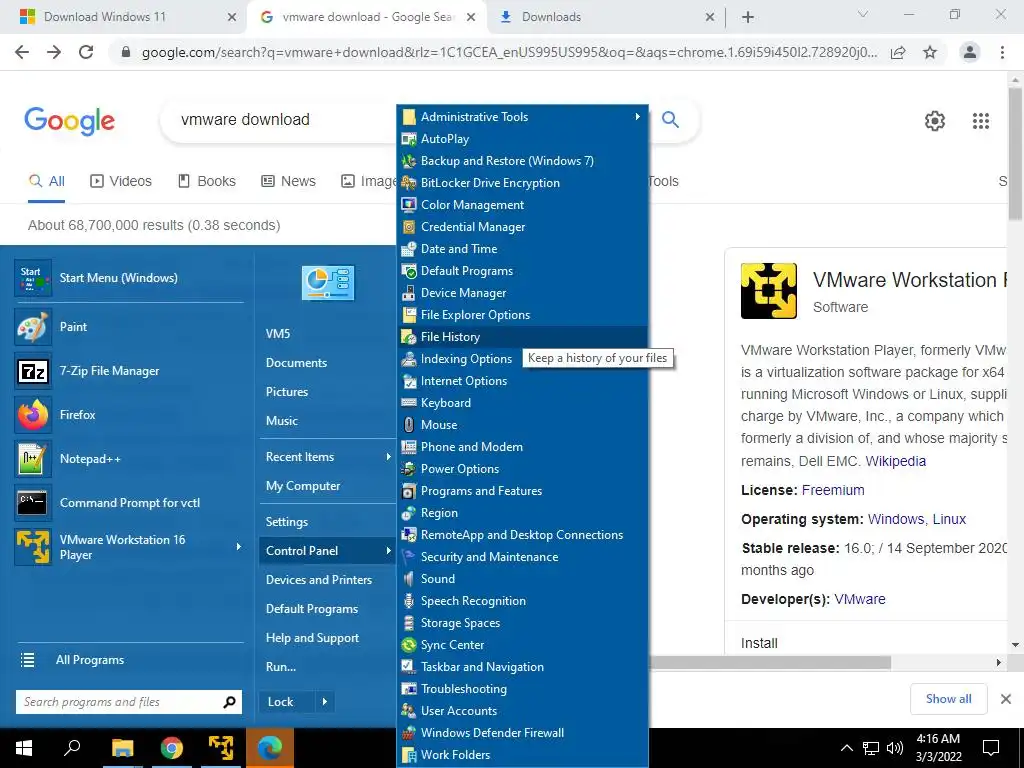Switch to the Downloads tab
Image resolution: width=1024 pixels, height=768 pixels.
(607, 17)
